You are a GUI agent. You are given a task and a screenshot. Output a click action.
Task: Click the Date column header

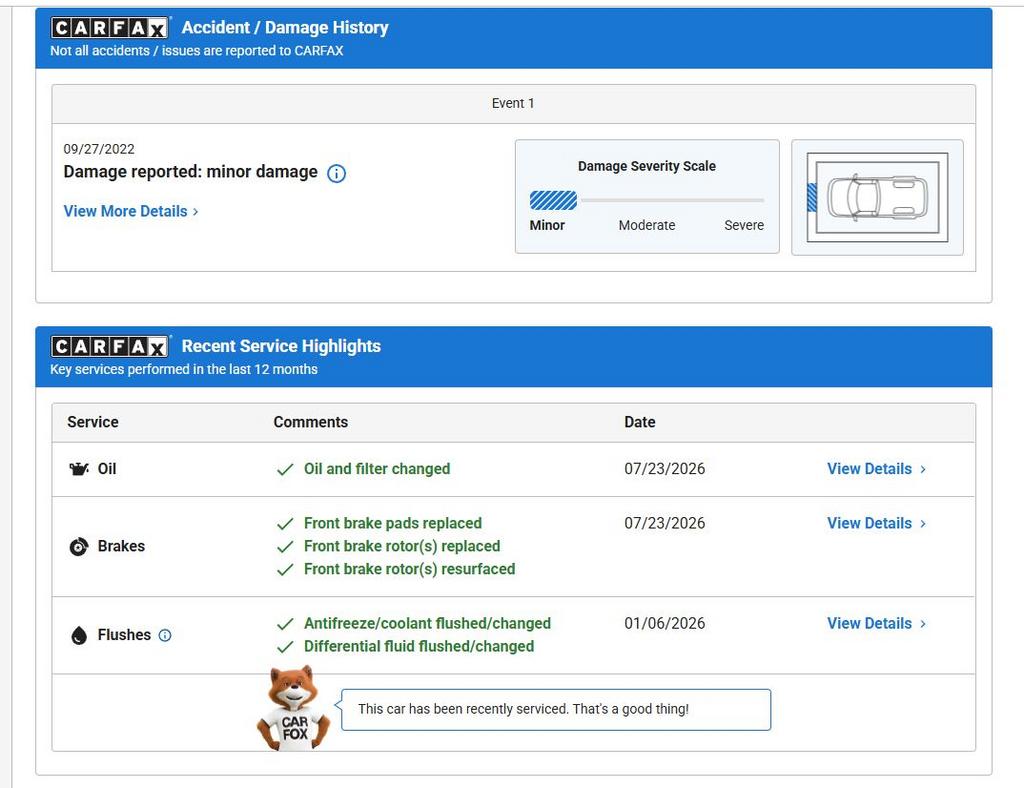click(x=639, y=422)
